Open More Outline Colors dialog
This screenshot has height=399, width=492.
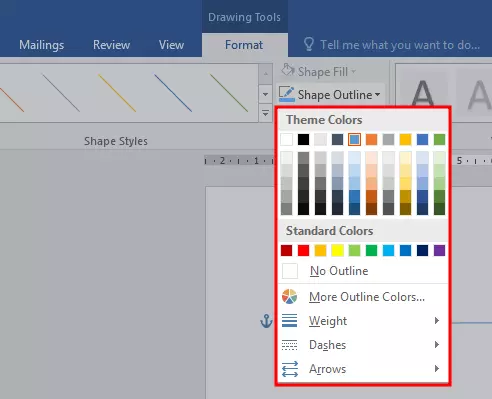point(363,296)
